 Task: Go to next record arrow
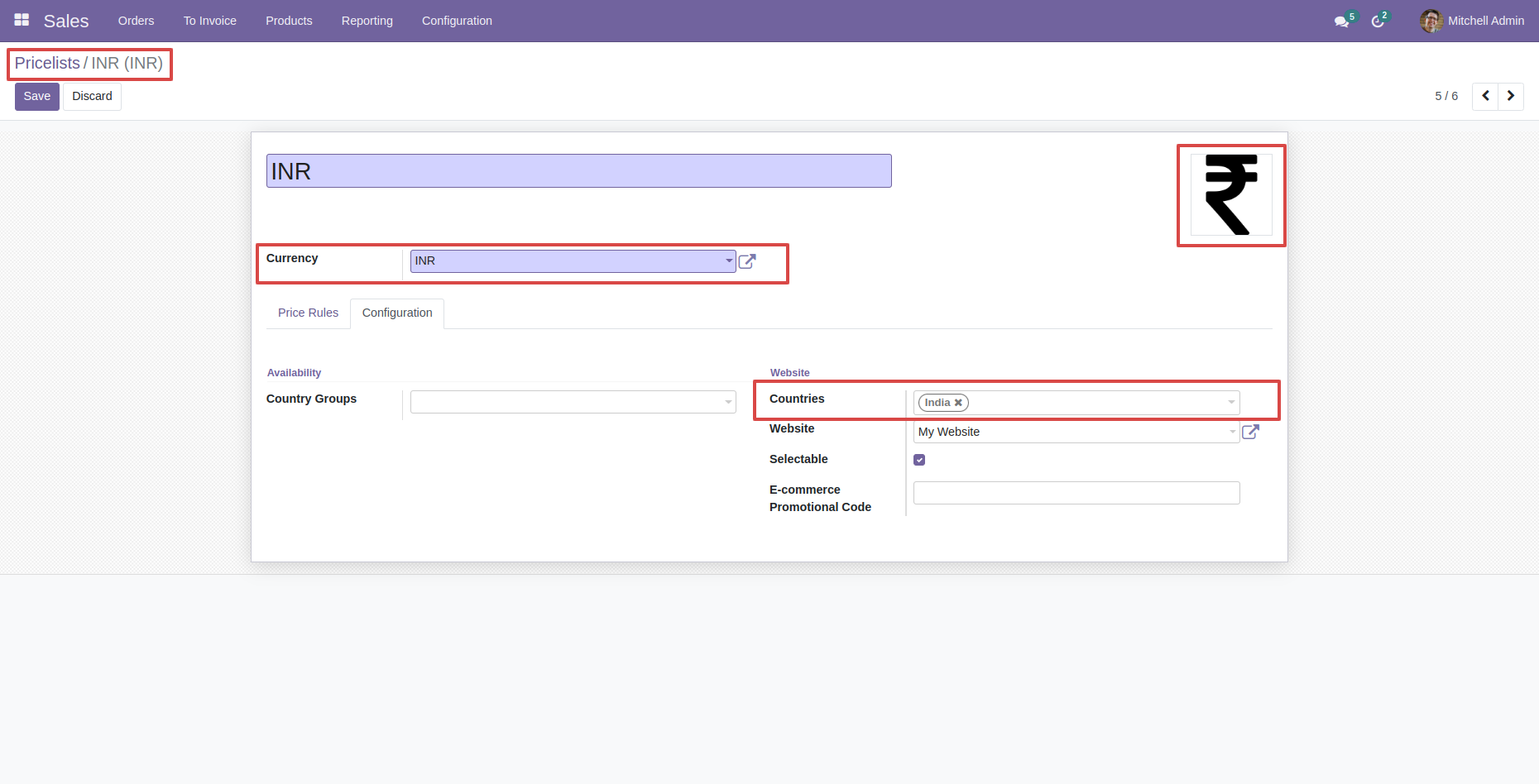(1511, 96)
